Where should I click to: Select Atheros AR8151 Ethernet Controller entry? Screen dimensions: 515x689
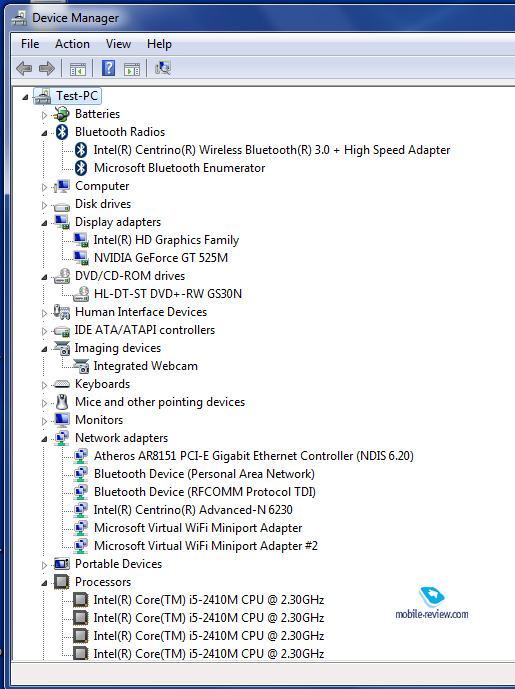254,456
